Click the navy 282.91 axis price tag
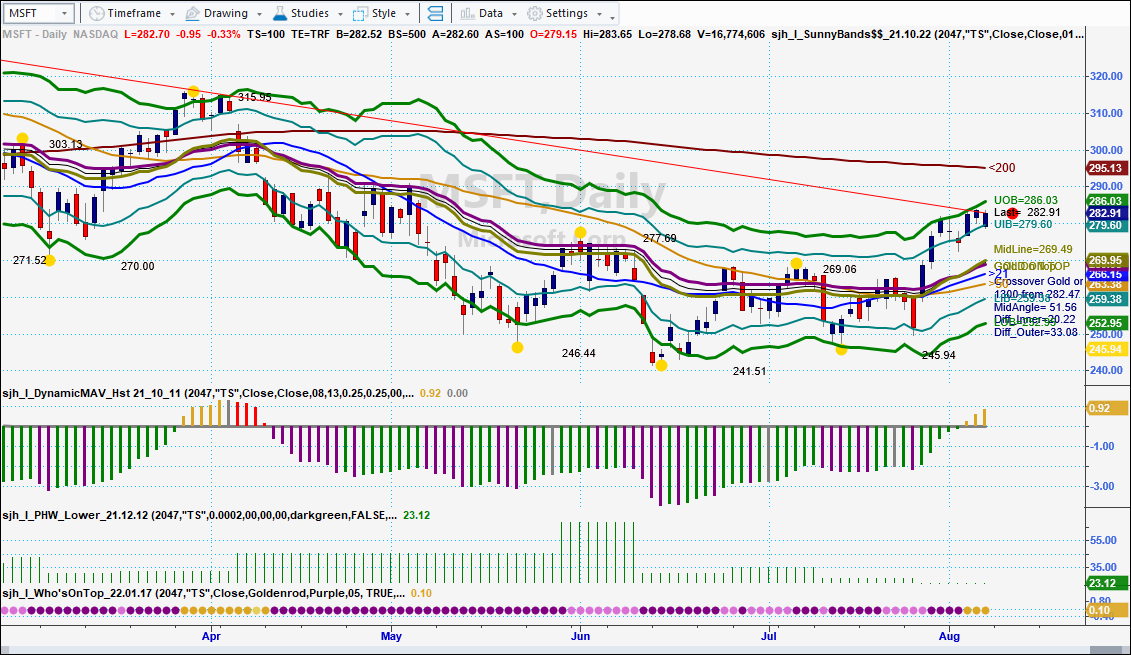Image resolution: width=1131 pixels, height=655 pixels. pyautogui.click(x=1105, y=214)
